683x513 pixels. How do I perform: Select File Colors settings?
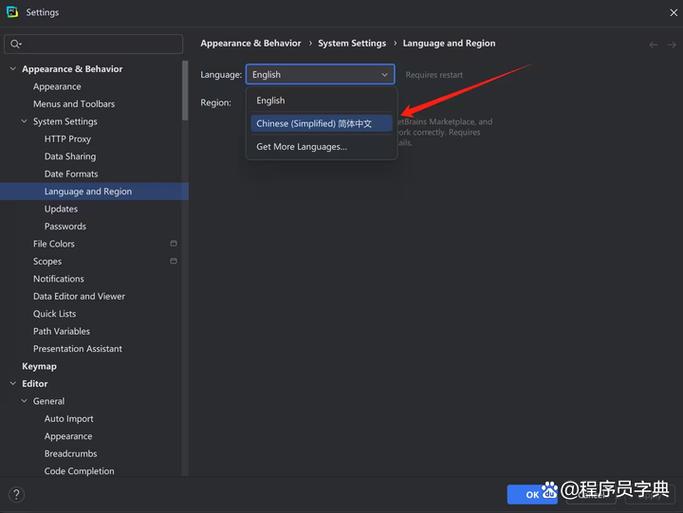pos(54,244)
